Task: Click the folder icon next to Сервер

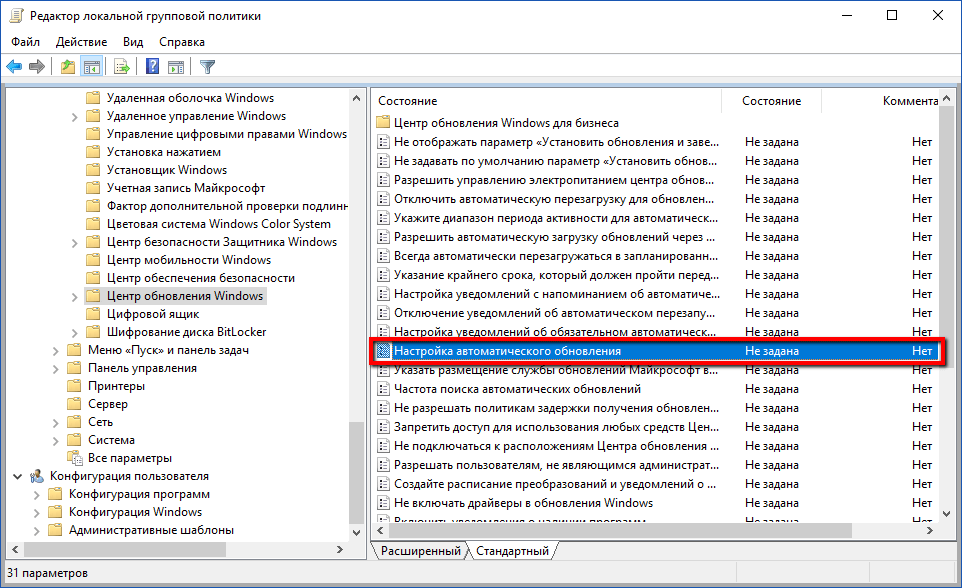Action: 74,404
